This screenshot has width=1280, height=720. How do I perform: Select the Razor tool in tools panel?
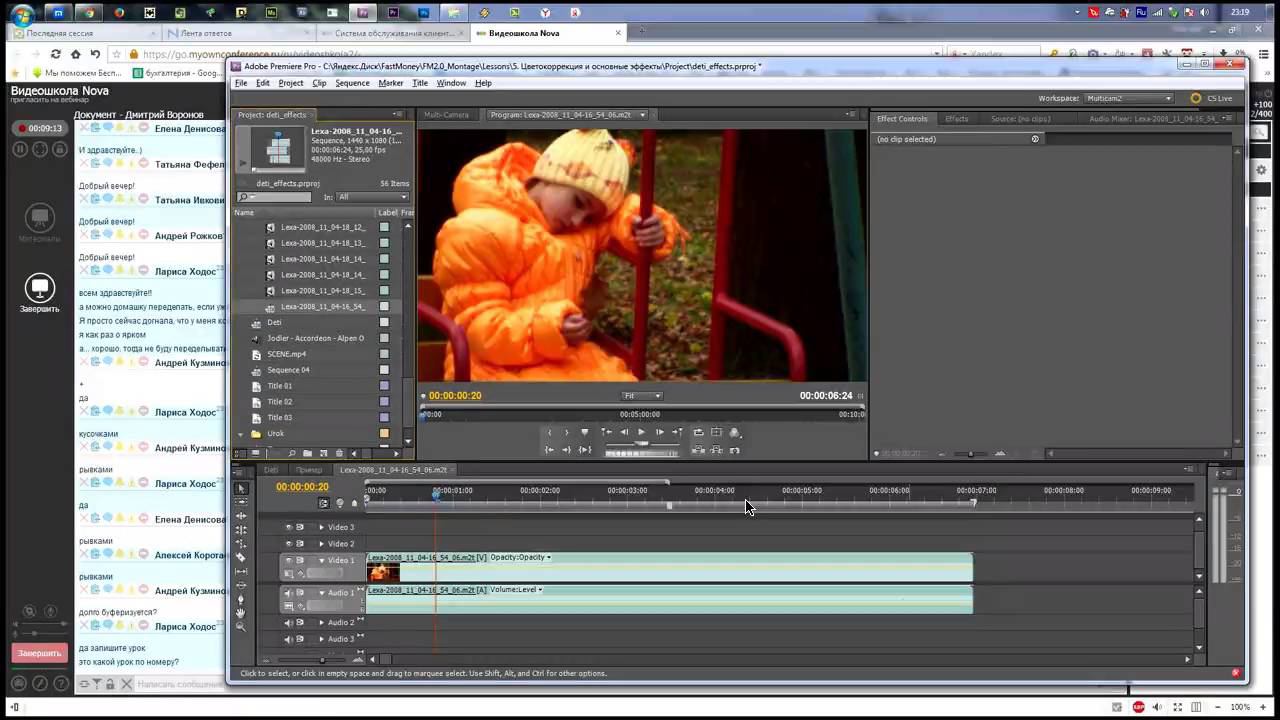click(241, 557)
